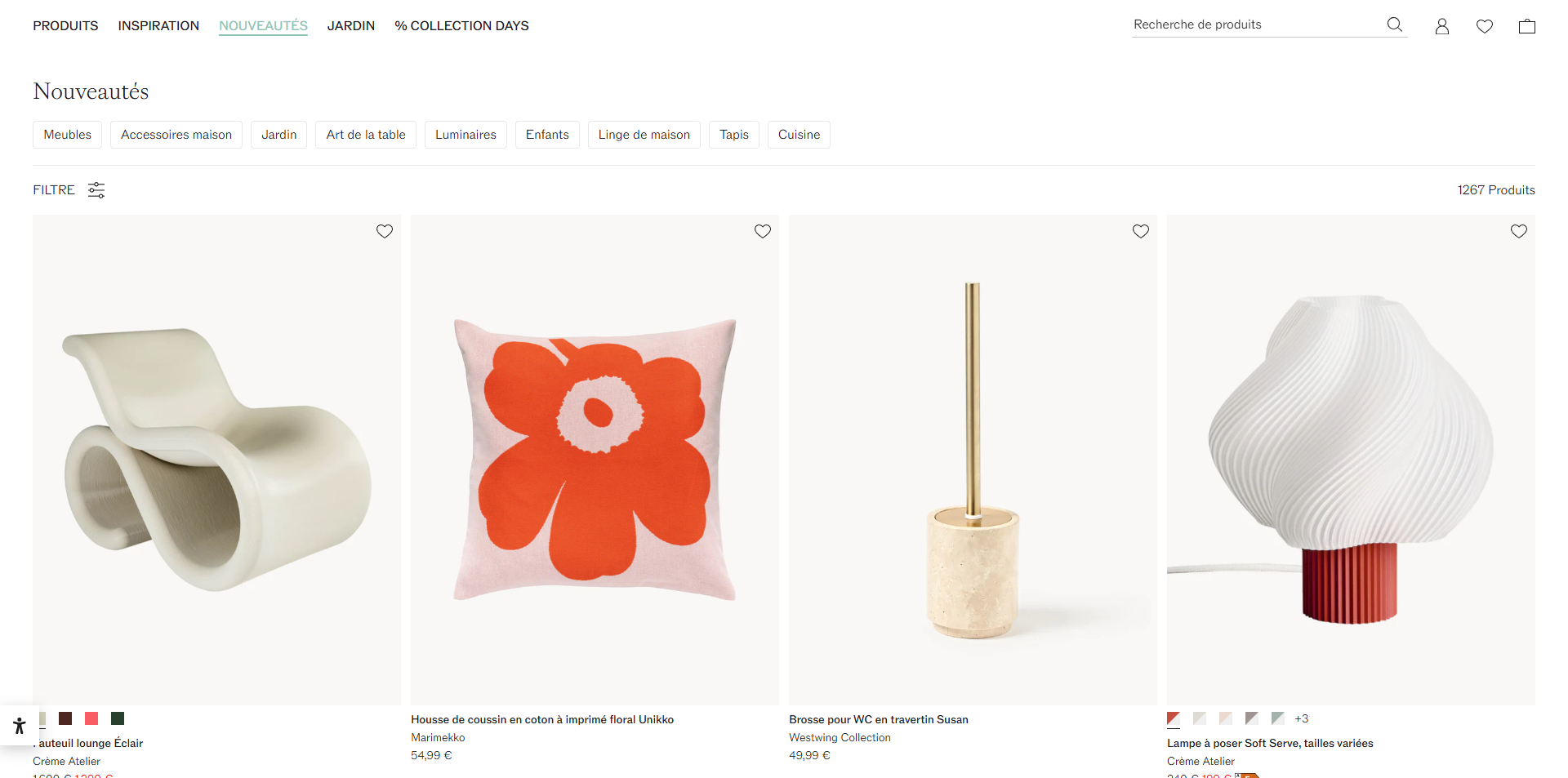Expand the +3 more lamp colors
Screen dimensions: 1568x778
tap(1301, 718)
